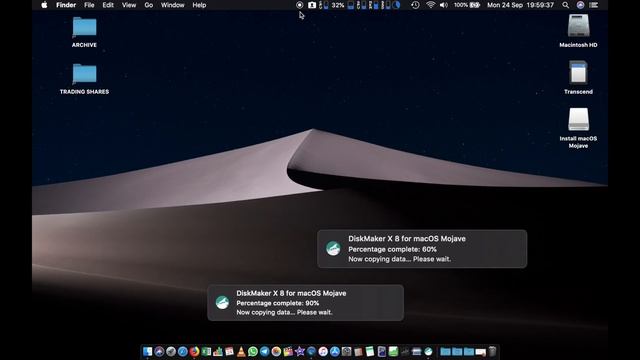Open the Go menu

149,5
